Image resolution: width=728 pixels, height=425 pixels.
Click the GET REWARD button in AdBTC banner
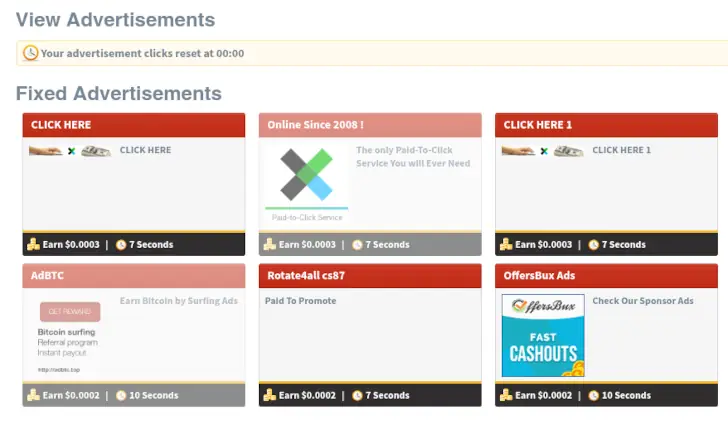[x=70, y=312]
